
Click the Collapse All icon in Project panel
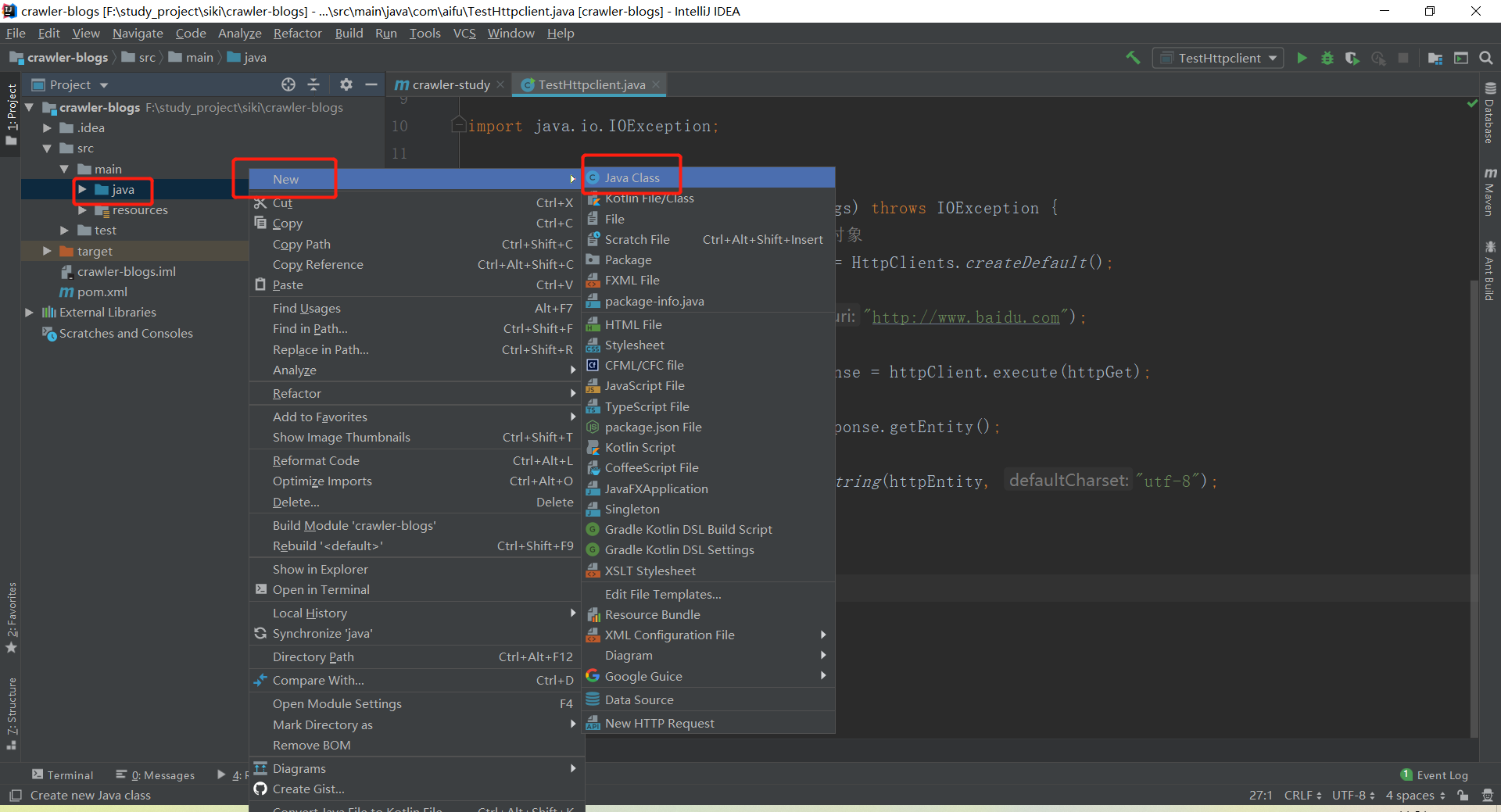point(313,84)
